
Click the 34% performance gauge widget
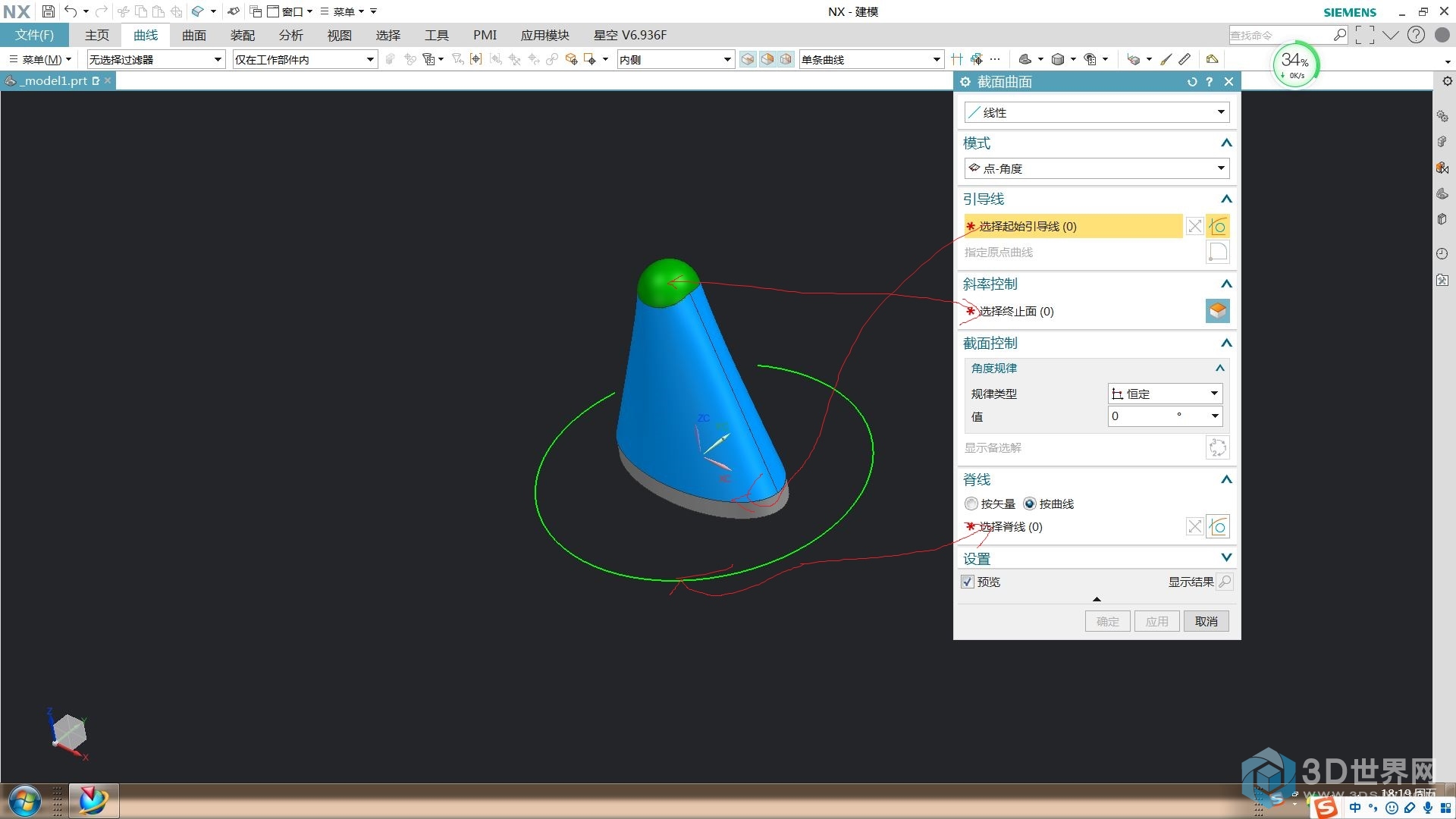(x=1296, y=64)
